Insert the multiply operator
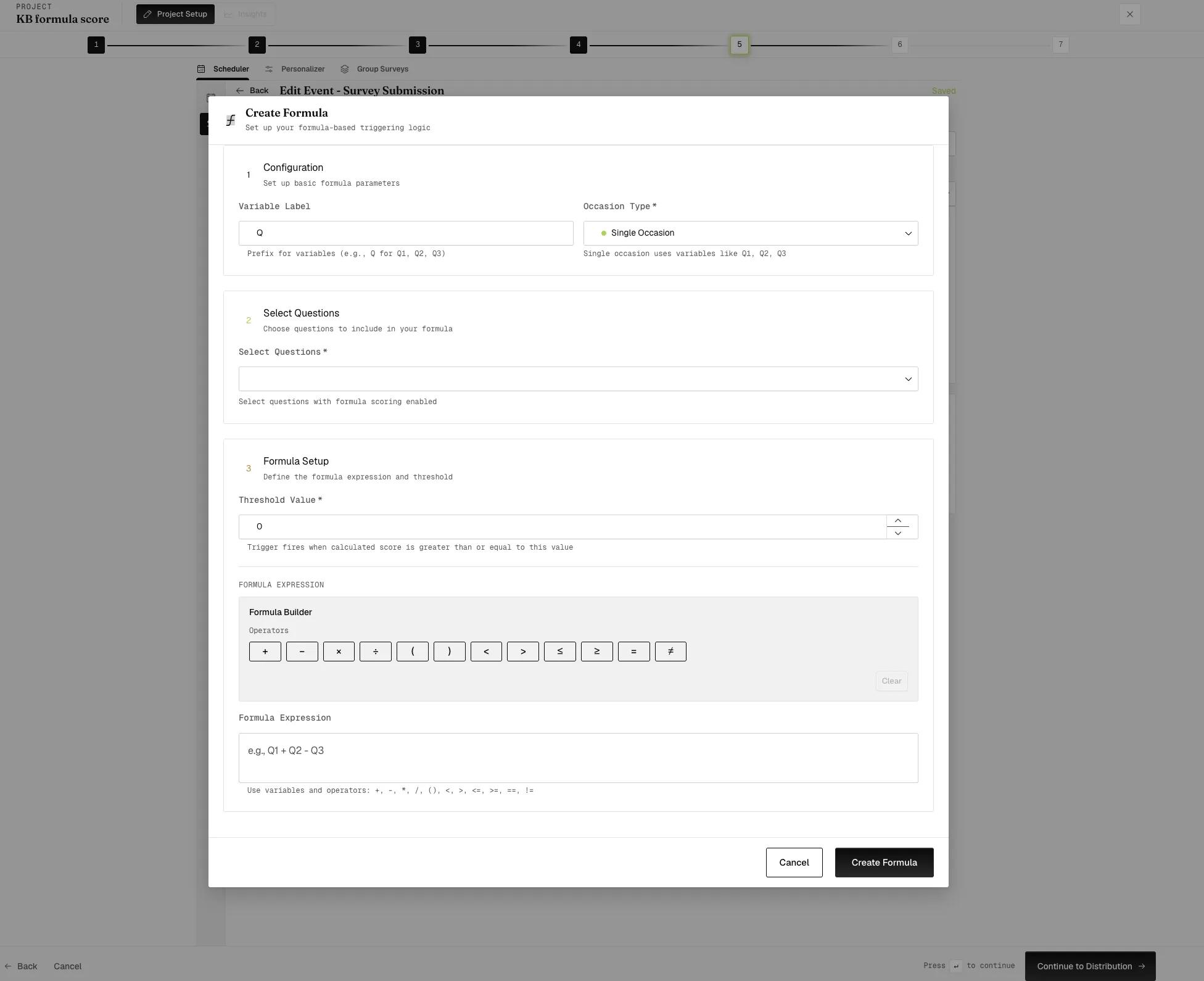This screenshot has height=981, width=1204. [339, 652]
